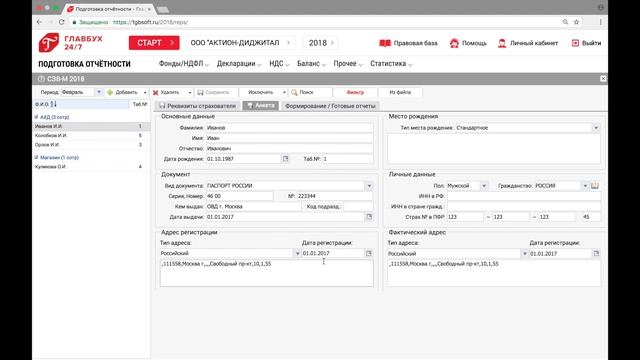Open Тип адреса dropdown in Адрес регистрации
The height and width of the screenshot is (360, 640).
click(x=297, y=253)
